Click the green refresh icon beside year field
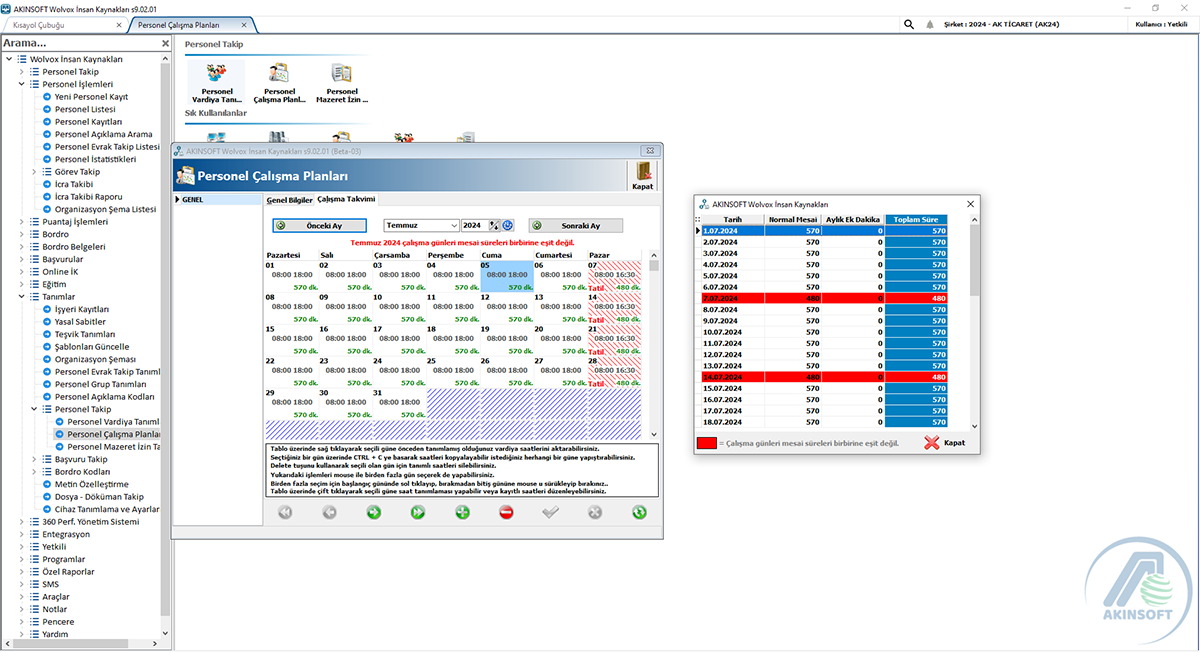The image size is (1200, 653). click(509, 225)
